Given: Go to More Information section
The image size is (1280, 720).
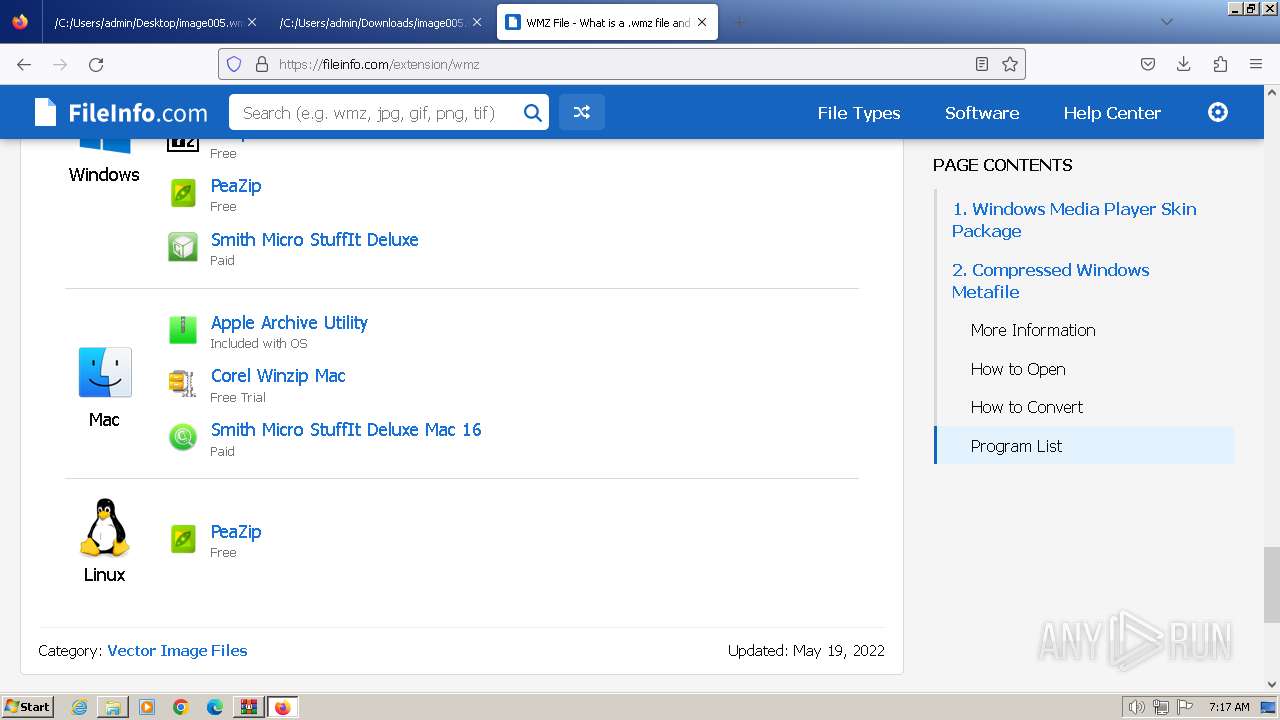Looking at the screenshot, I should pos(1033,330).
